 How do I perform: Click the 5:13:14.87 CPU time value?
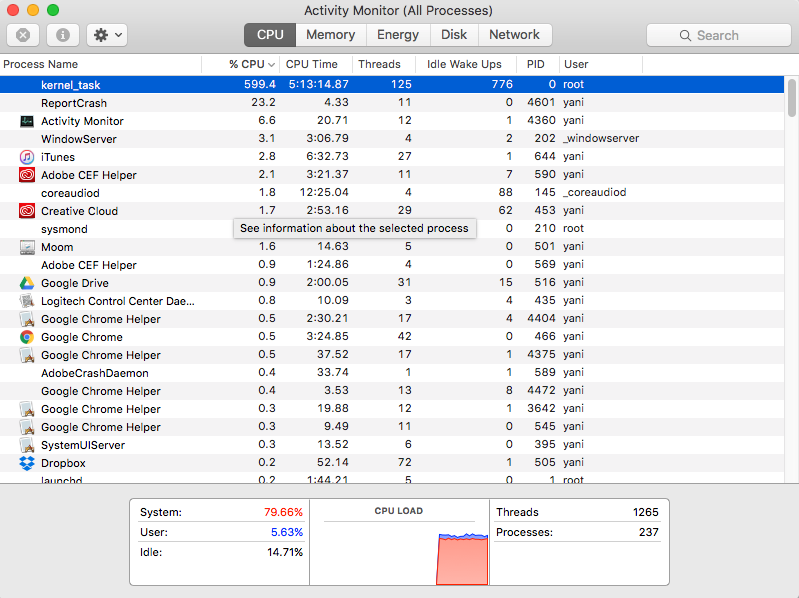pyautogui.click(x=318, y=84)
